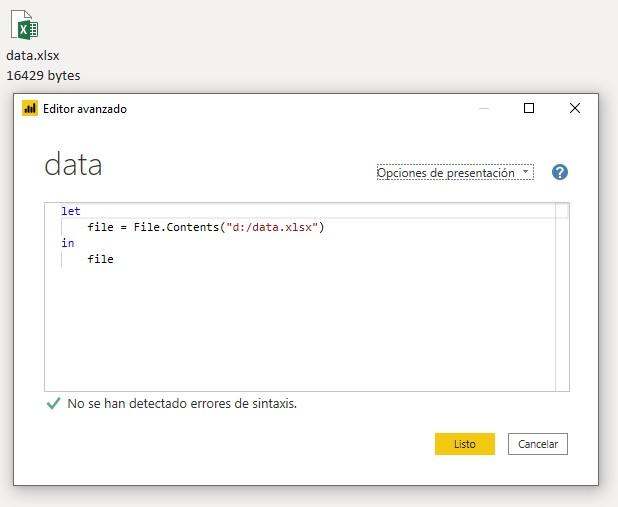Click the Power BI logo in title bar
The image size is (618, 507).
[30, 109]
